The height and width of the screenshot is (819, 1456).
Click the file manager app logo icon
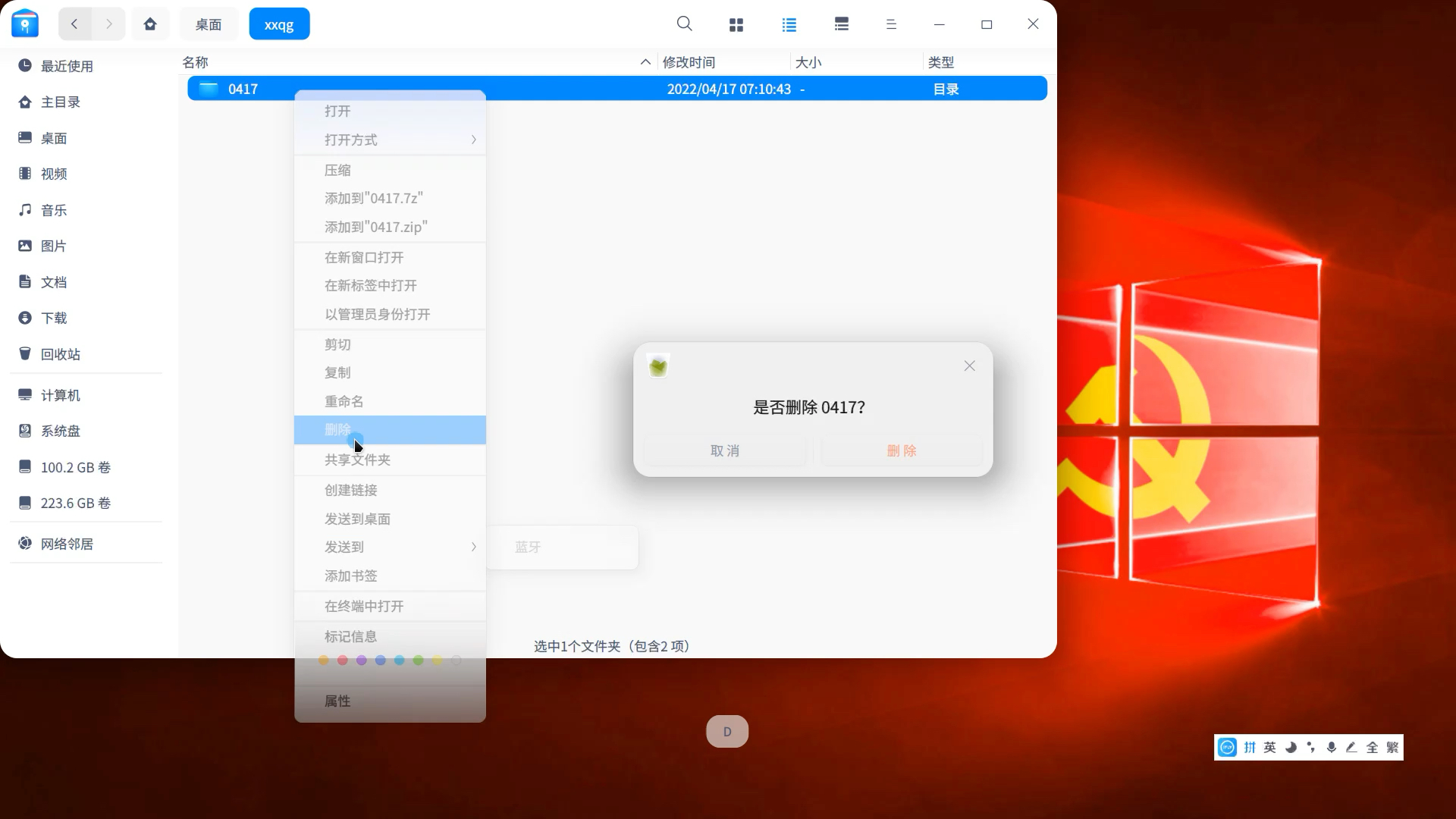click(x=25, y=24)
